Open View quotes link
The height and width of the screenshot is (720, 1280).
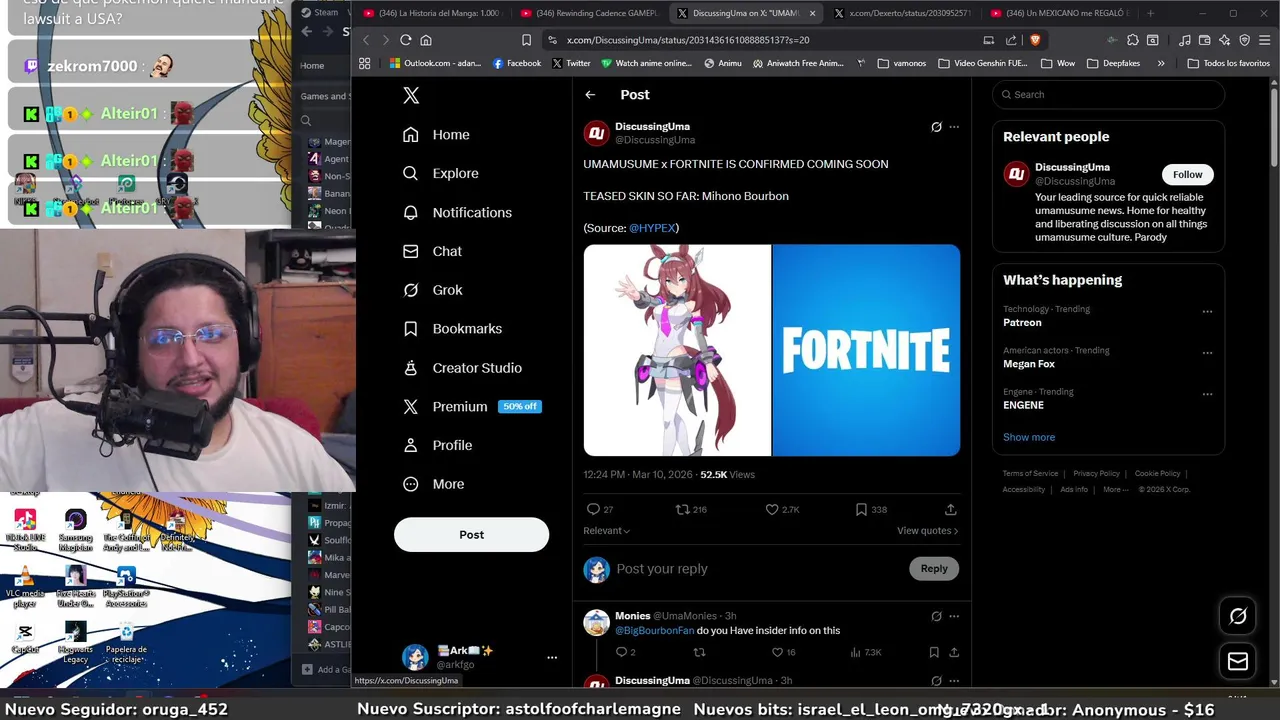click(x=927, y=531)
